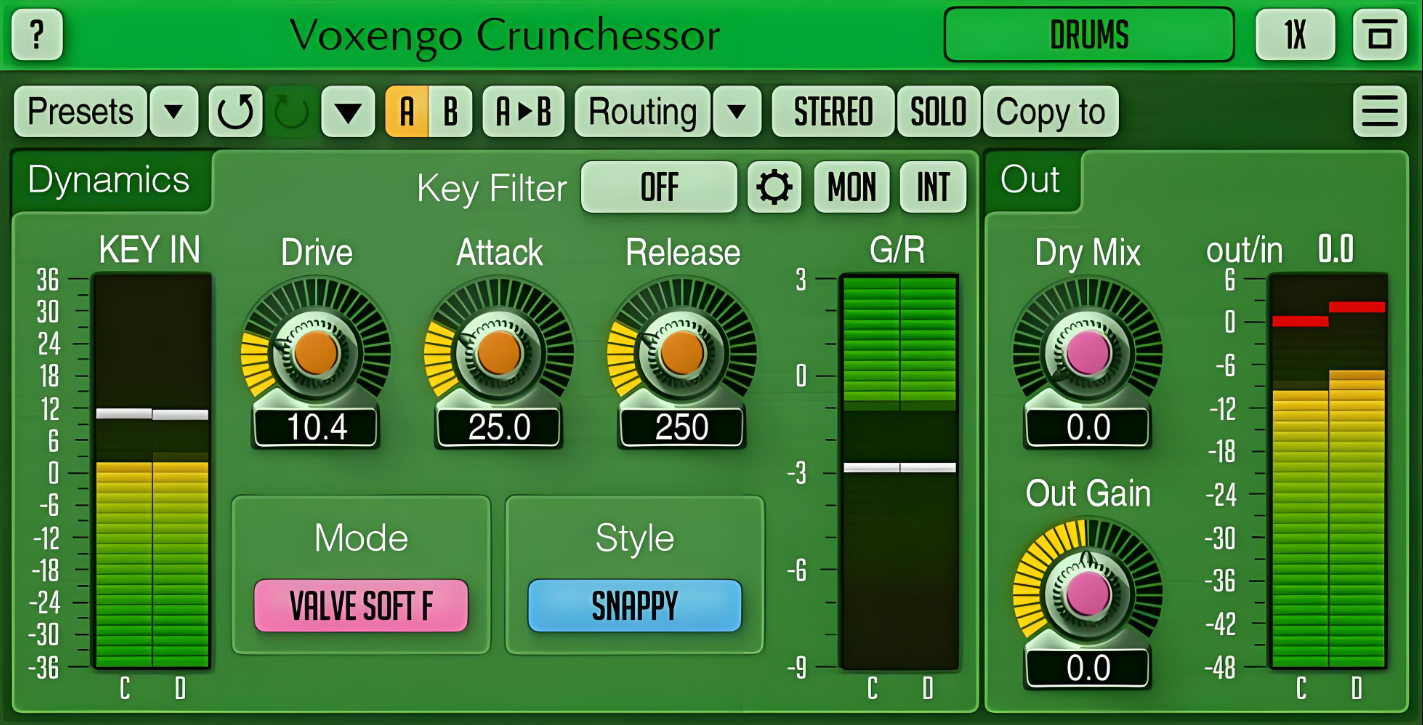Open the Presets menu
The width and height of the screenshot is (1423, 725).
coord(81,111)
